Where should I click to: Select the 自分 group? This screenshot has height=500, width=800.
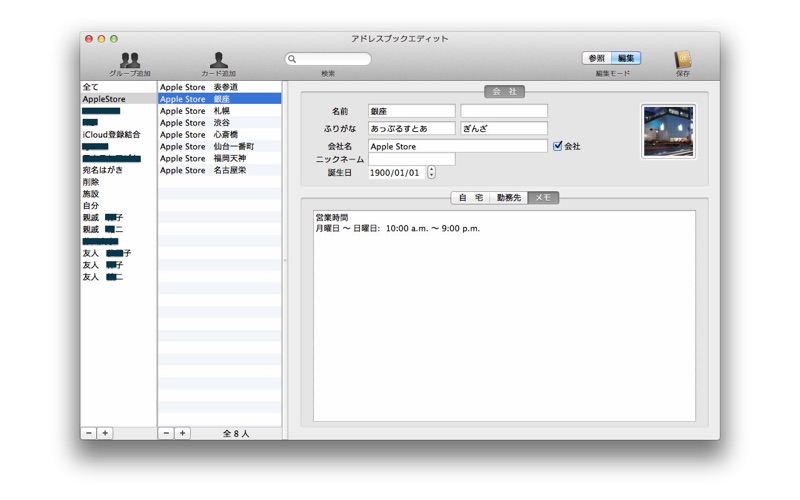(118, 205)
